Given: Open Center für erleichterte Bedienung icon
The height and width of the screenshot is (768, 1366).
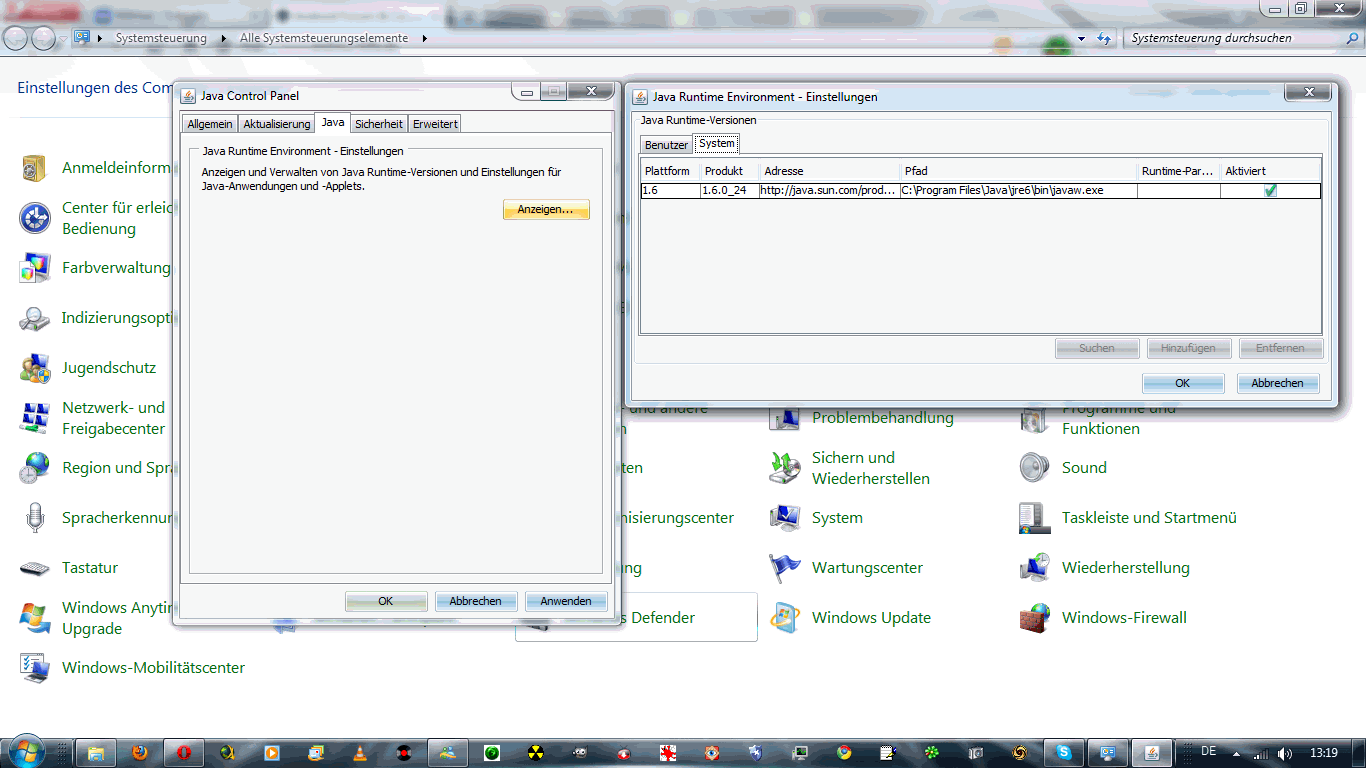Looking at the screenshot, I should point(35,218).
